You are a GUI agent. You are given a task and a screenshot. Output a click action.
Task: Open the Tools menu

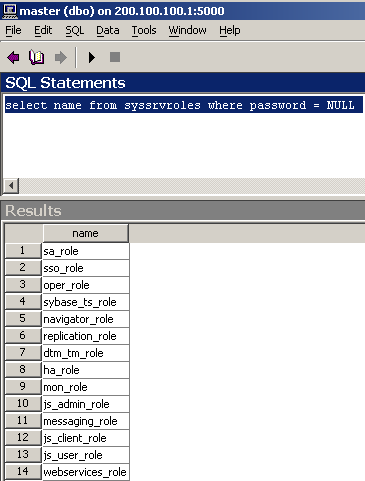144,30
